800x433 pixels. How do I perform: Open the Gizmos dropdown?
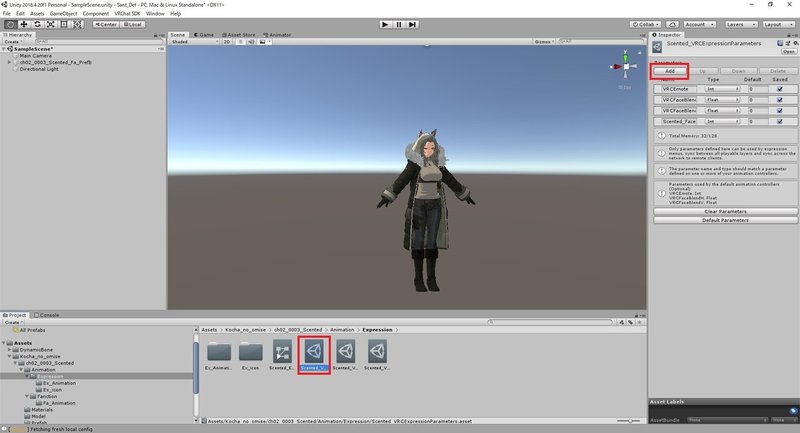pyautogui.click(x=544, y=41)
